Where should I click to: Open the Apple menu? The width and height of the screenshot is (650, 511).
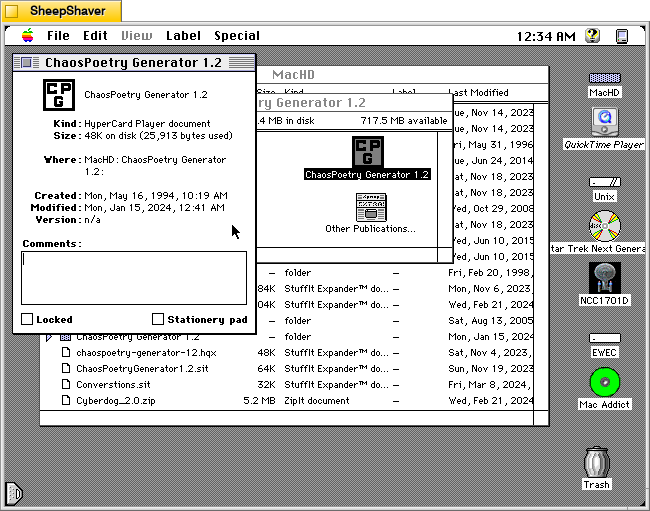pyautogui.click(x=28, y=36)
